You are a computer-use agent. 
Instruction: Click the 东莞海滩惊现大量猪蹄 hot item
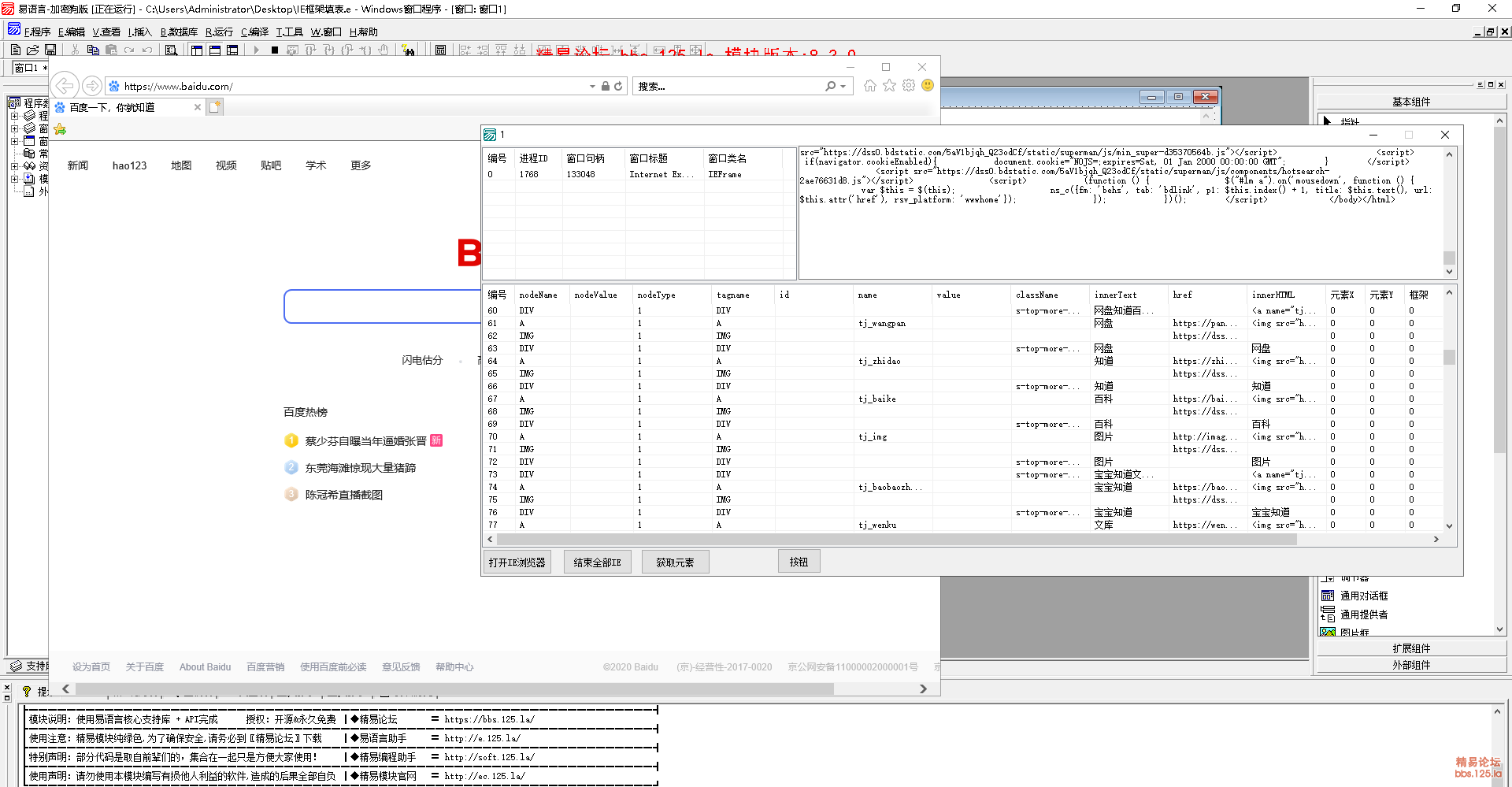361,468
